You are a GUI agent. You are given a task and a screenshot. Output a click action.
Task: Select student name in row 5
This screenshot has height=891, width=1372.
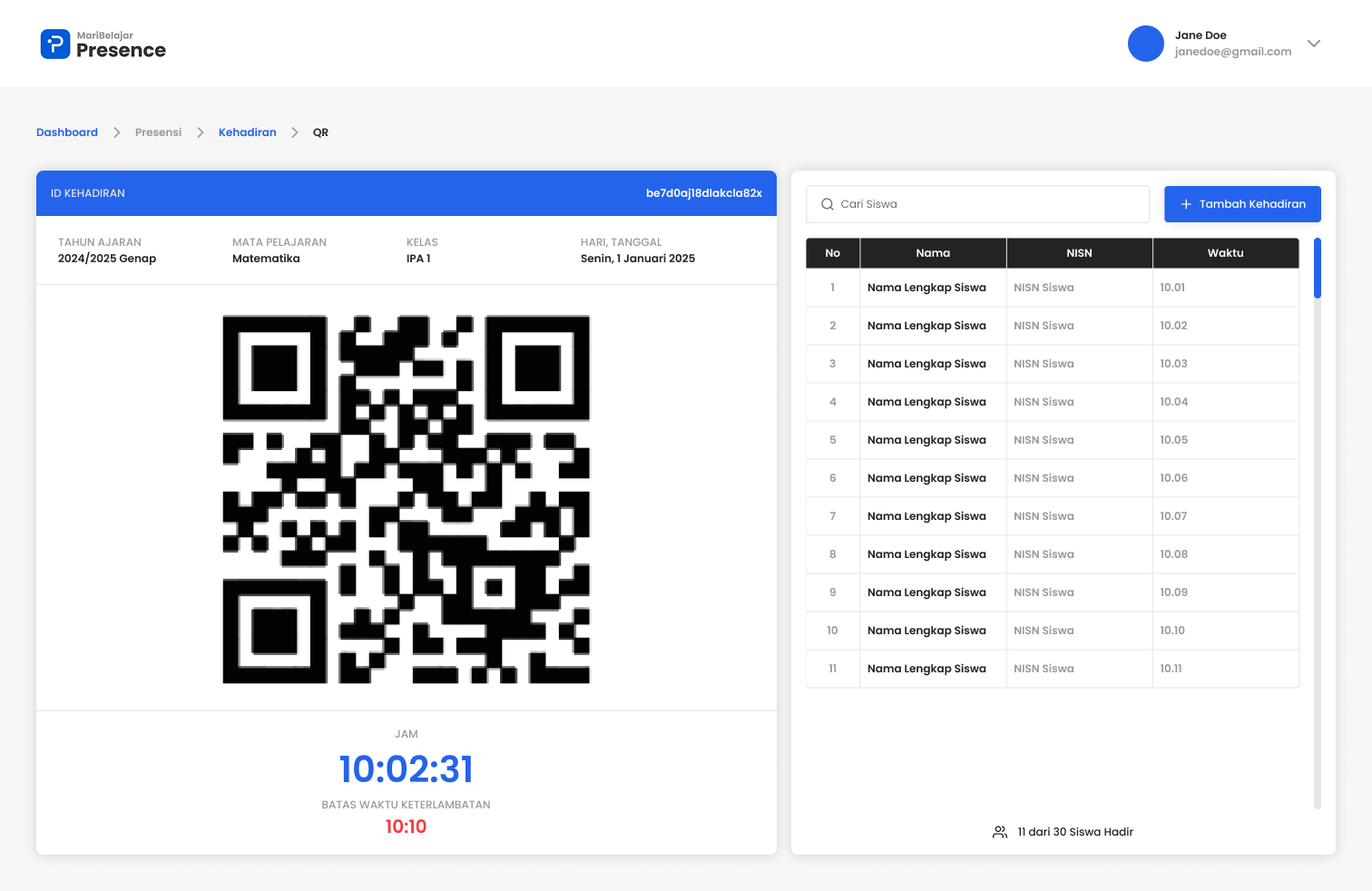tap(926, 440)
